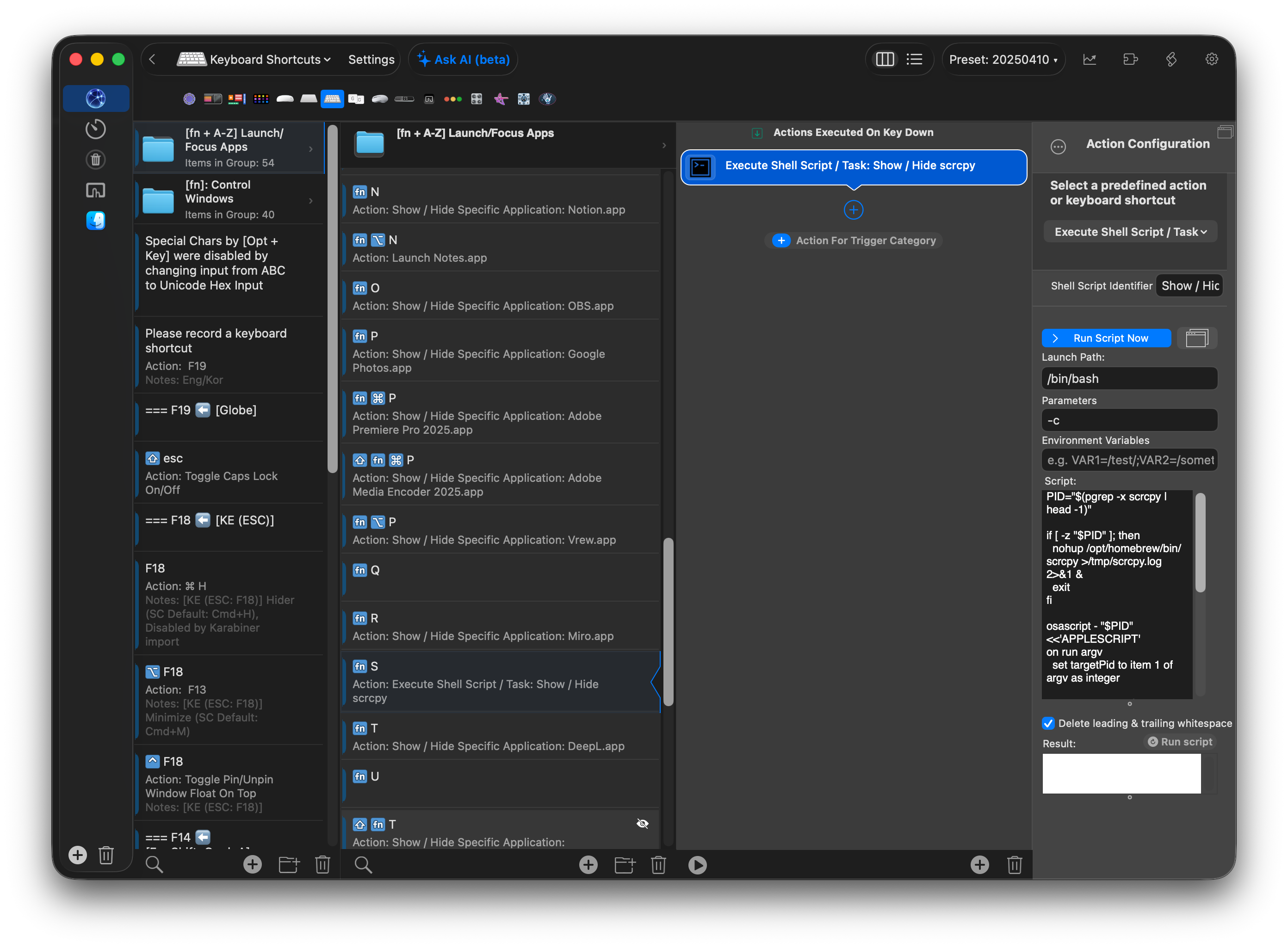Click the Environment Variables field
Viewport: 1288px width, 948px height.
pyautogui.click(x=1129, y=460)
